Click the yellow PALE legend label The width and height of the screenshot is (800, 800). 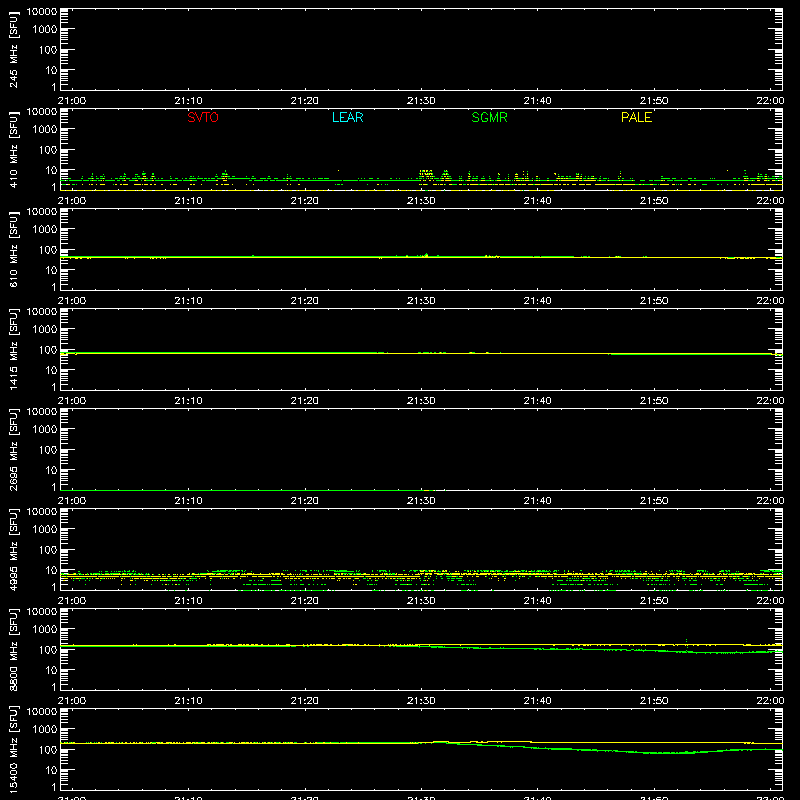pyautogui.click(x=636, y=117)
